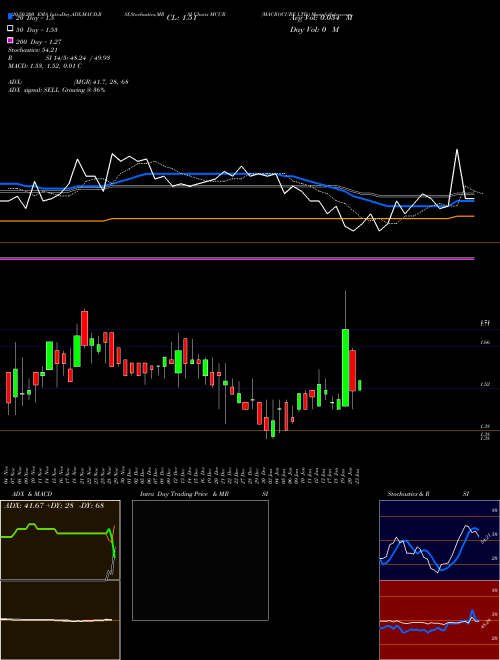The image size is (500, 660).
Task: Click the tallest green candlestick near chart end
Action: click(x=345, y=367)
